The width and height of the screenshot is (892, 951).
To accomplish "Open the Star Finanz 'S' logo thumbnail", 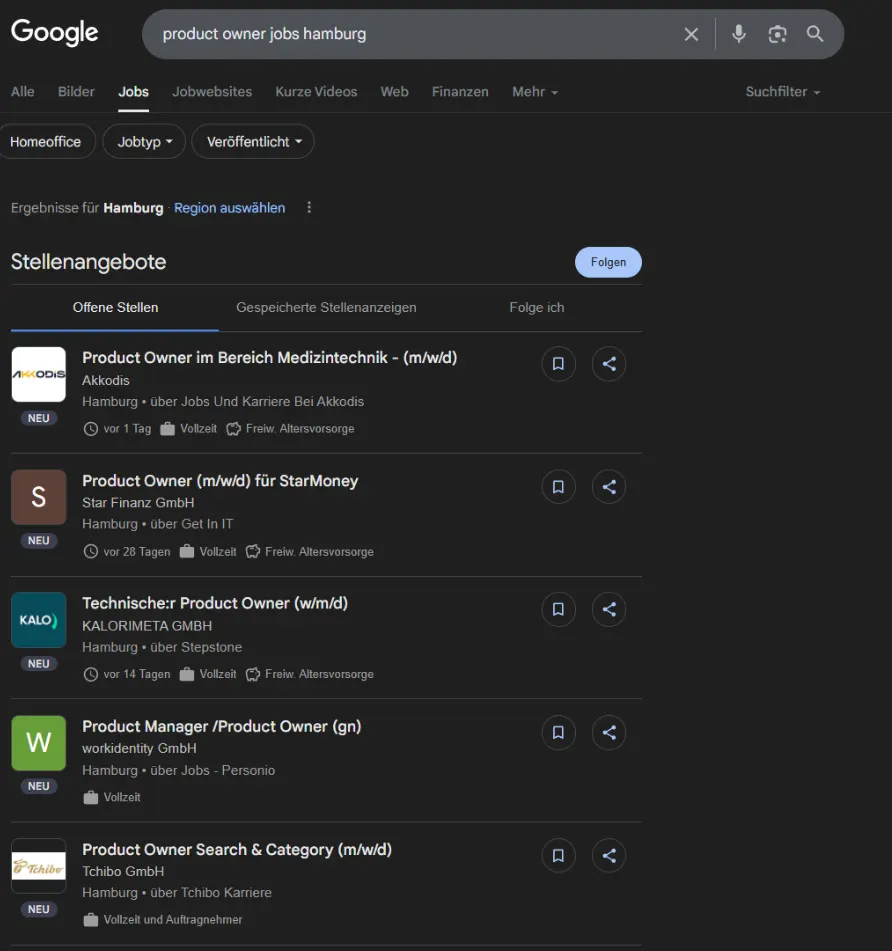I will click(x=39, y=497).
